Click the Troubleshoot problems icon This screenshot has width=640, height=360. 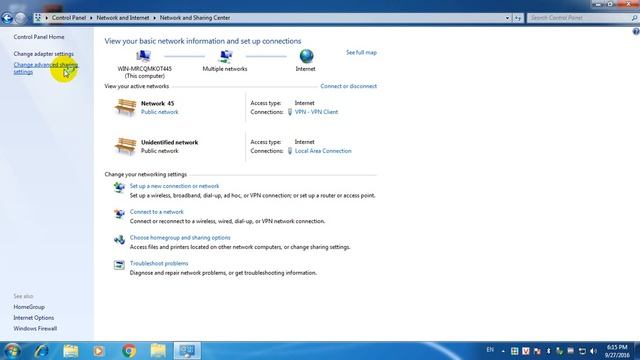point(119,265)
